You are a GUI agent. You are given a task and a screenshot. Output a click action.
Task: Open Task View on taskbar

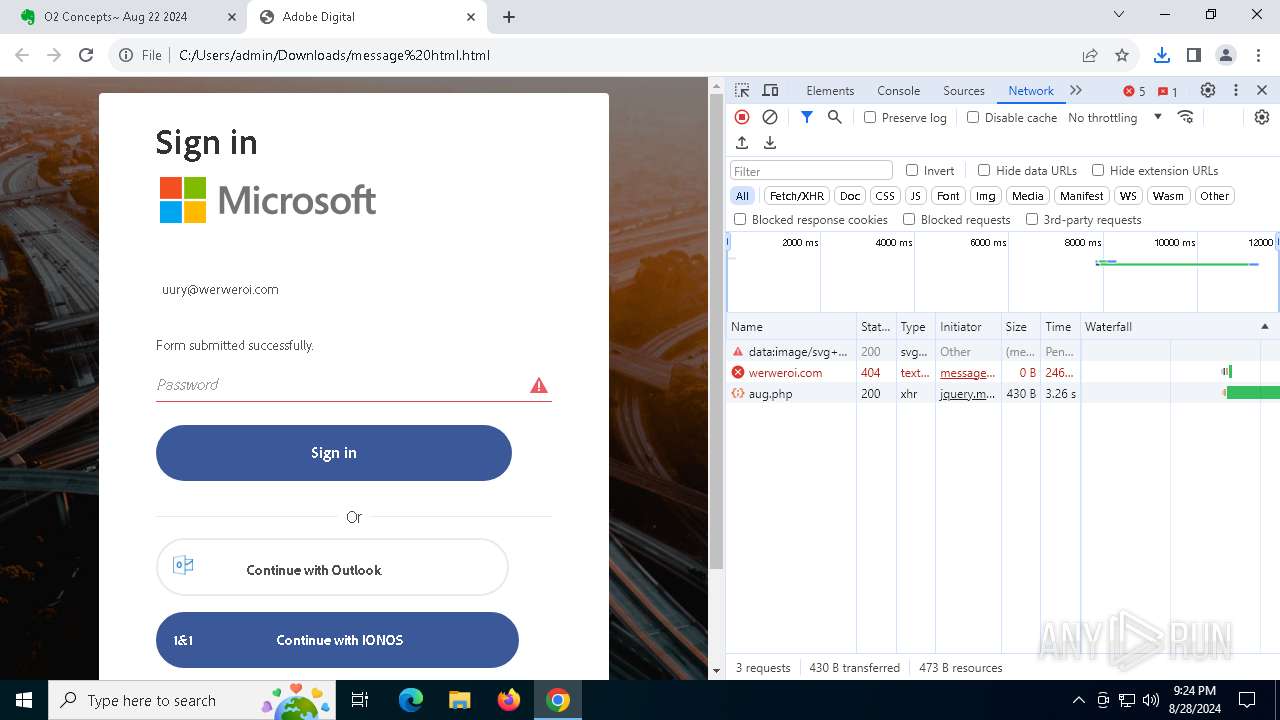[361, 700]
